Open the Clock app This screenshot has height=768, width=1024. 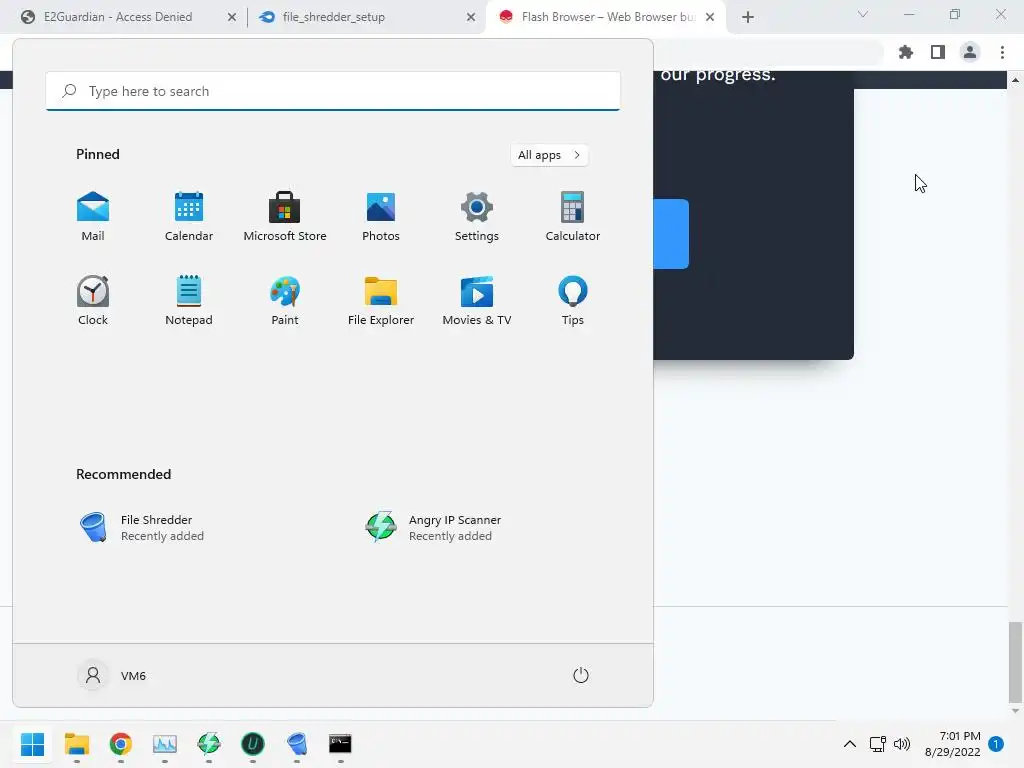click(93, 300)
